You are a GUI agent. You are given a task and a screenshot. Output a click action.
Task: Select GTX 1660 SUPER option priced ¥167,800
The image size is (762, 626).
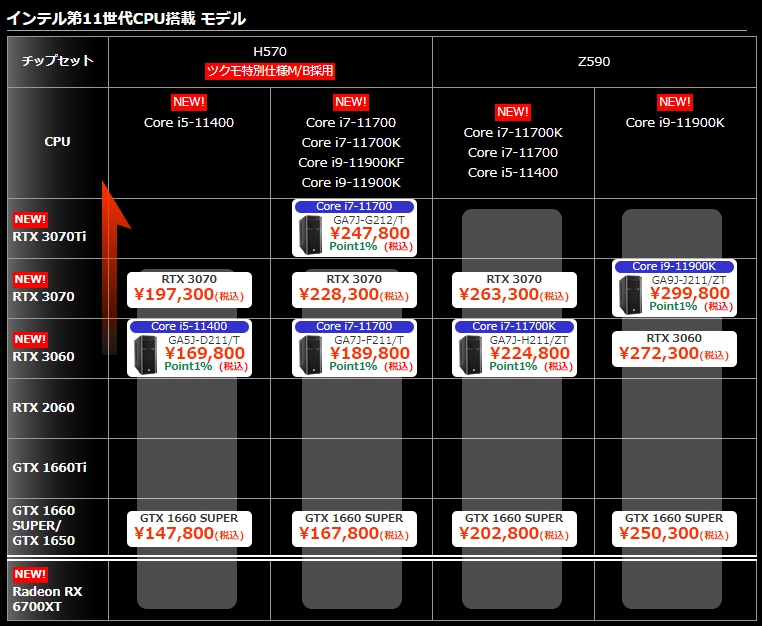point(354,529)
